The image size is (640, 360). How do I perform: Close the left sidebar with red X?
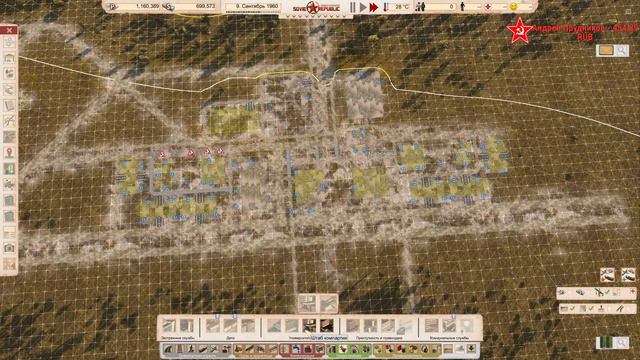9,30
